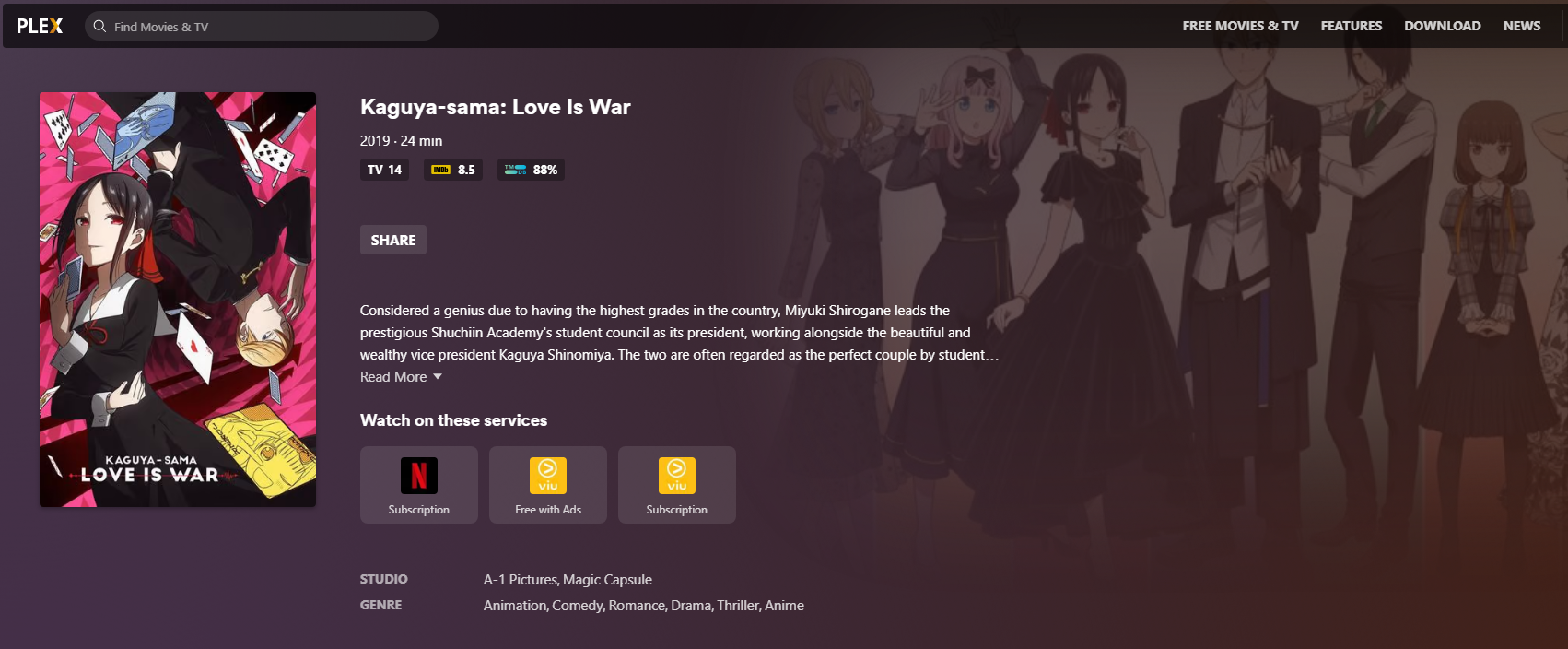Click the A-1 Pictures studio link
1568x649 pixels.
coord(521,580)
